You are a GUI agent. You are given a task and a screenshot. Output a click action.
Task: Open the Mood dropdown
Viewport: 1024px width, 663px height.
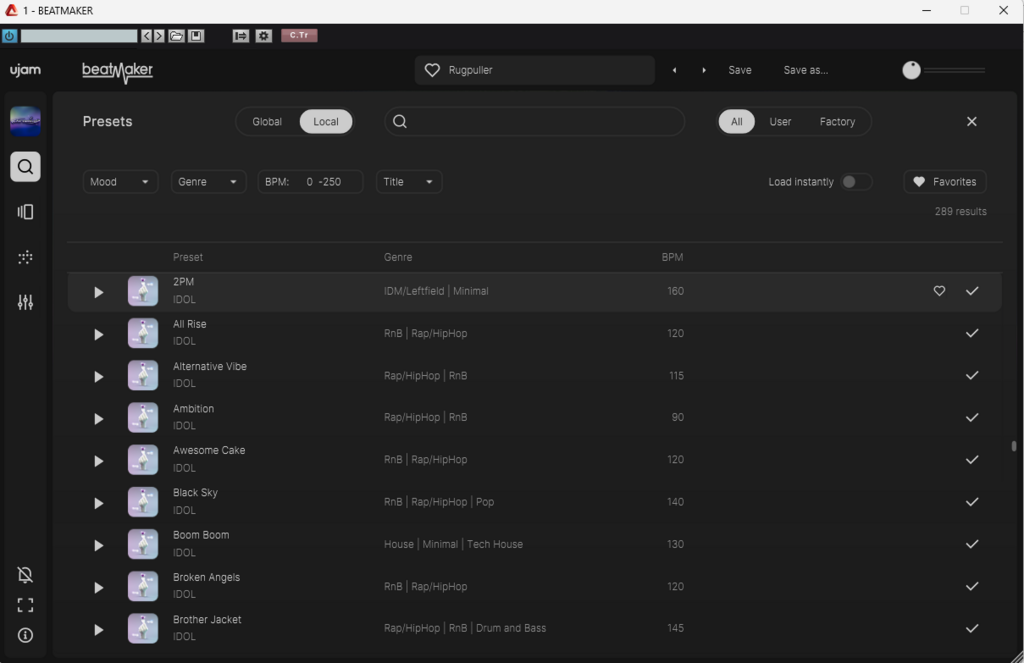(x=121, y=182)
